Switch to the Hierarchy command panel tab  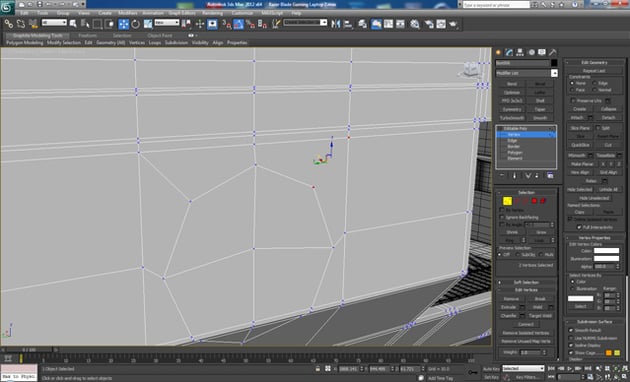click(x=520, y=52)
